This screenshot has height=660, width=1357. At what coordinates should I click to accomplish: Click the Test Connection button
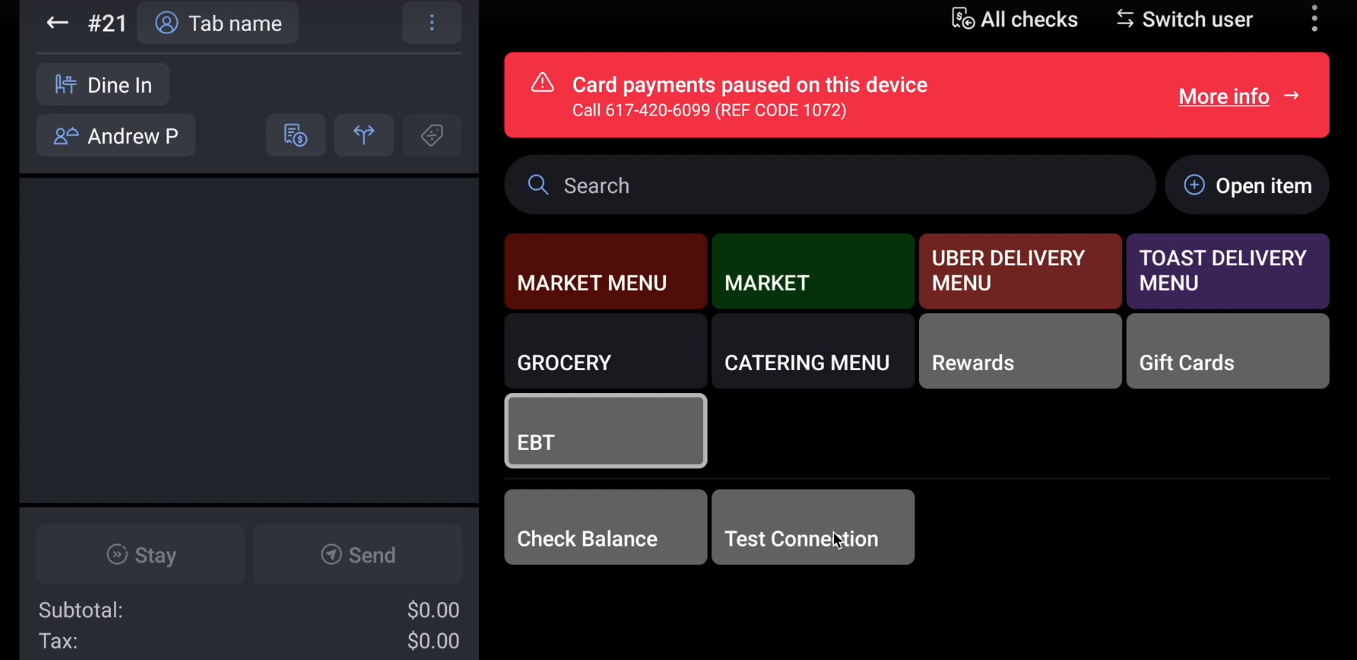(x=813, y=527)
